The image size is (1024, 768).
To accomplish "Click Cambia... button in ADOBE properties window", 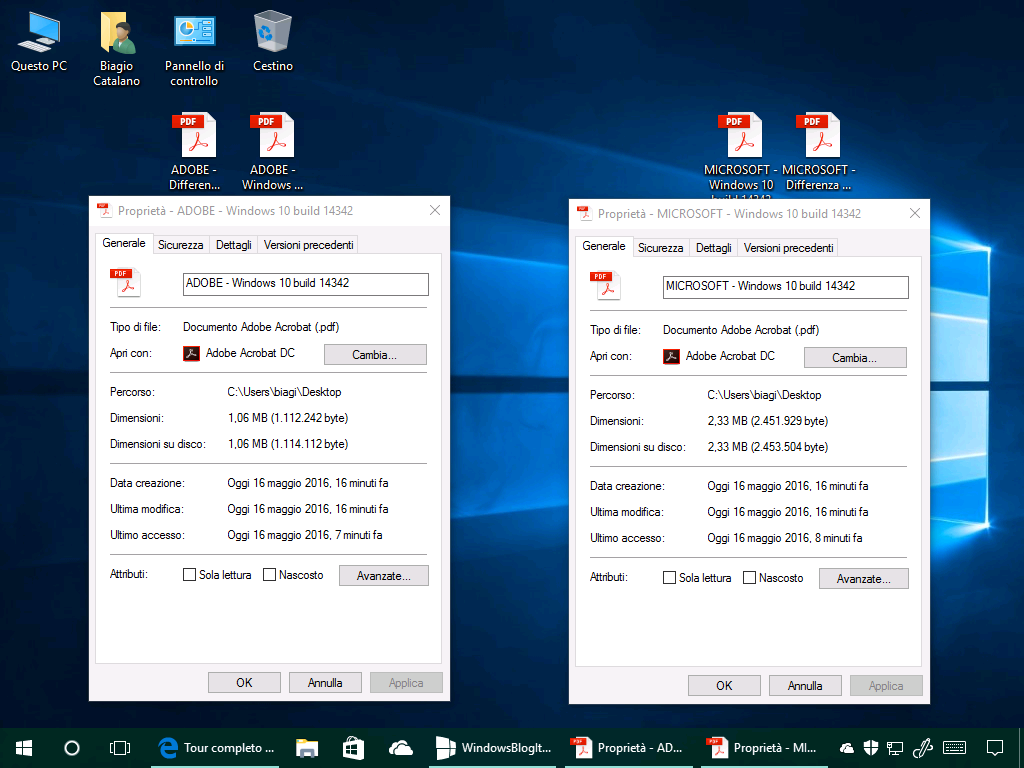I will pyautogui.click(x=375, y=355).
